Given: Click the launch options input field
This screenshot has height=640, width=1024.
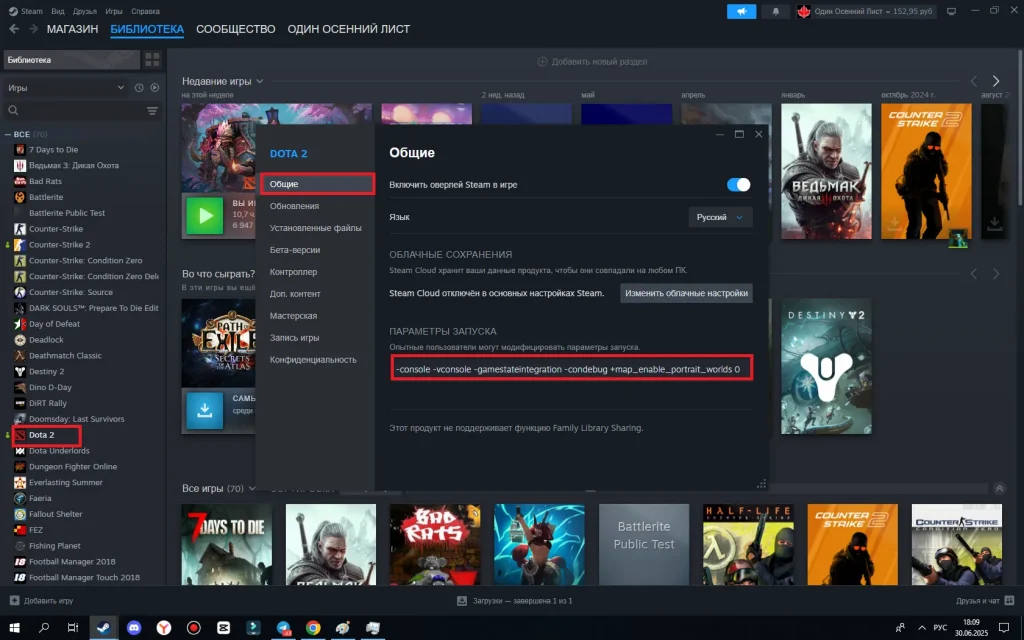Looking at the screenshot, I should pyautogui.click(x=571, y=369).
